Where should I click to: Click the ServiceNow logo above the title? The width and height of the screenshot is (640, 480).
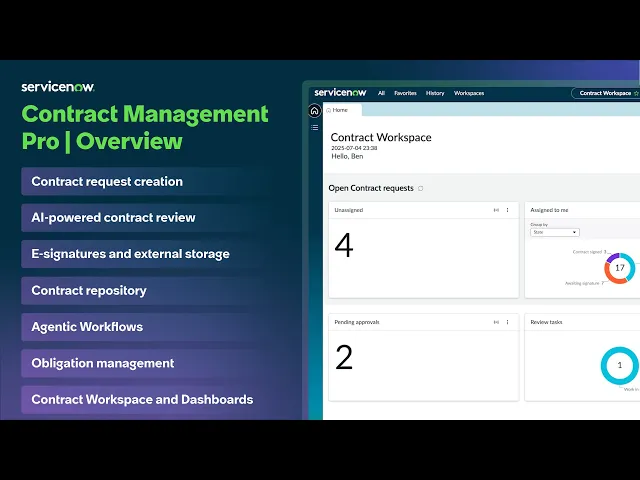58,87
